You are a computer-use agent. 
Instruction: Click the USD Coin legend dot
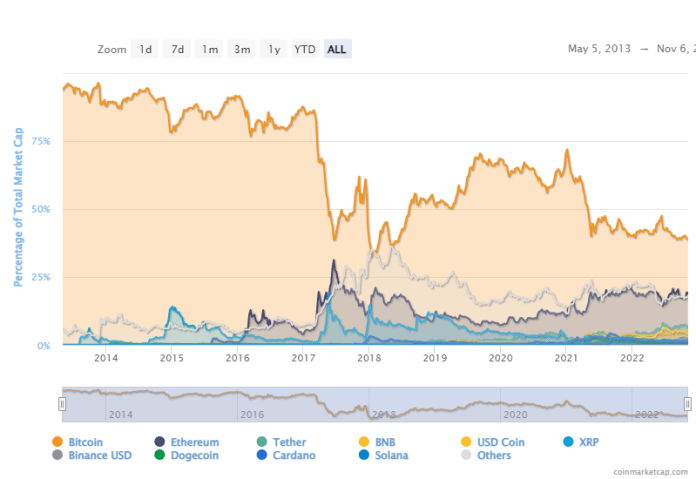[x=465, y=441]
